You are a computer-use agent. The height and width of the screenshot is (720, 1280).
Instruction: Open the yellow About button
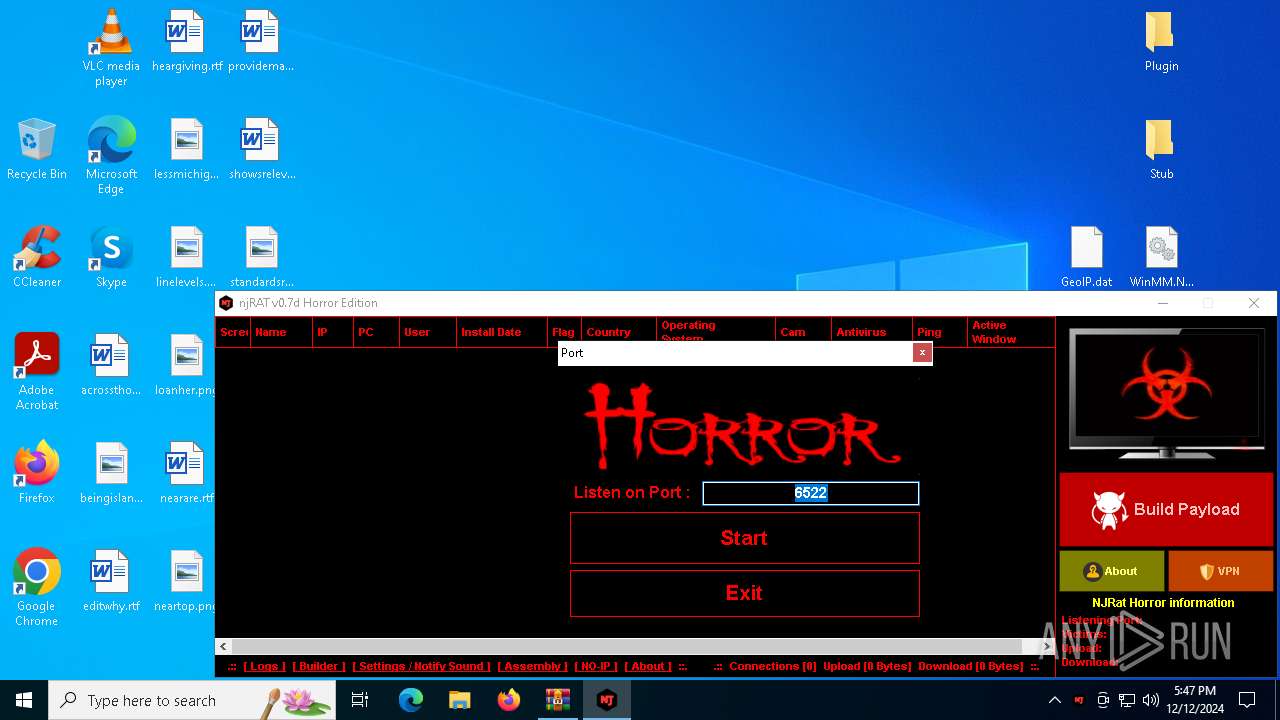(x=1111, y=571)
